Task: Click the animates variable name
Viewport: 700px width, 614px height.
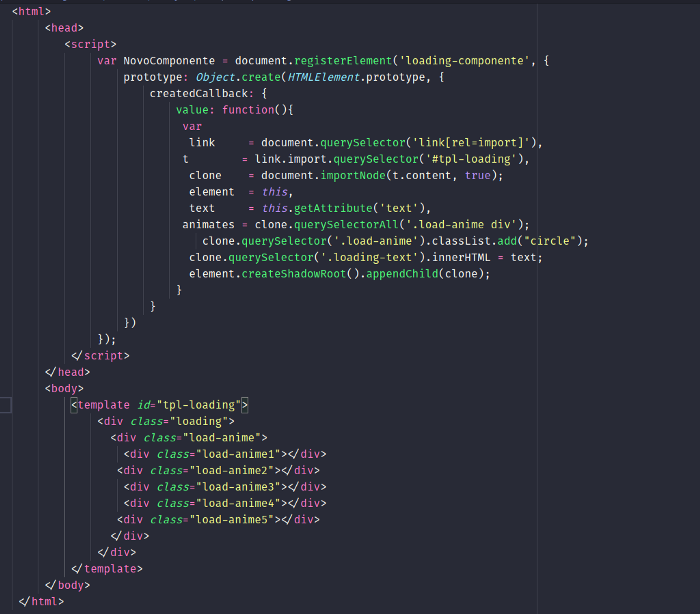Action: [208, 225]
